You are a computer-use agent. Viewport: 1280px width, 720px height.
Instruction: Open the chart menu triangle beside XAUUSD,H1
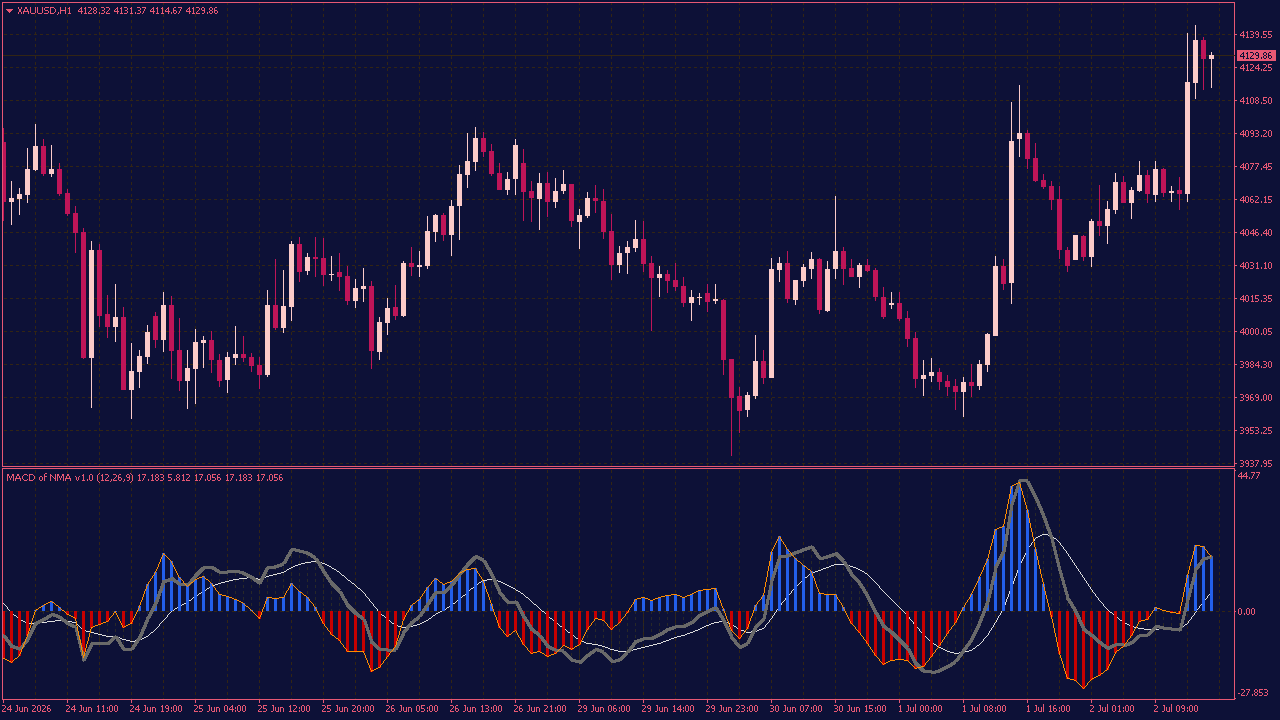(10, 10)
